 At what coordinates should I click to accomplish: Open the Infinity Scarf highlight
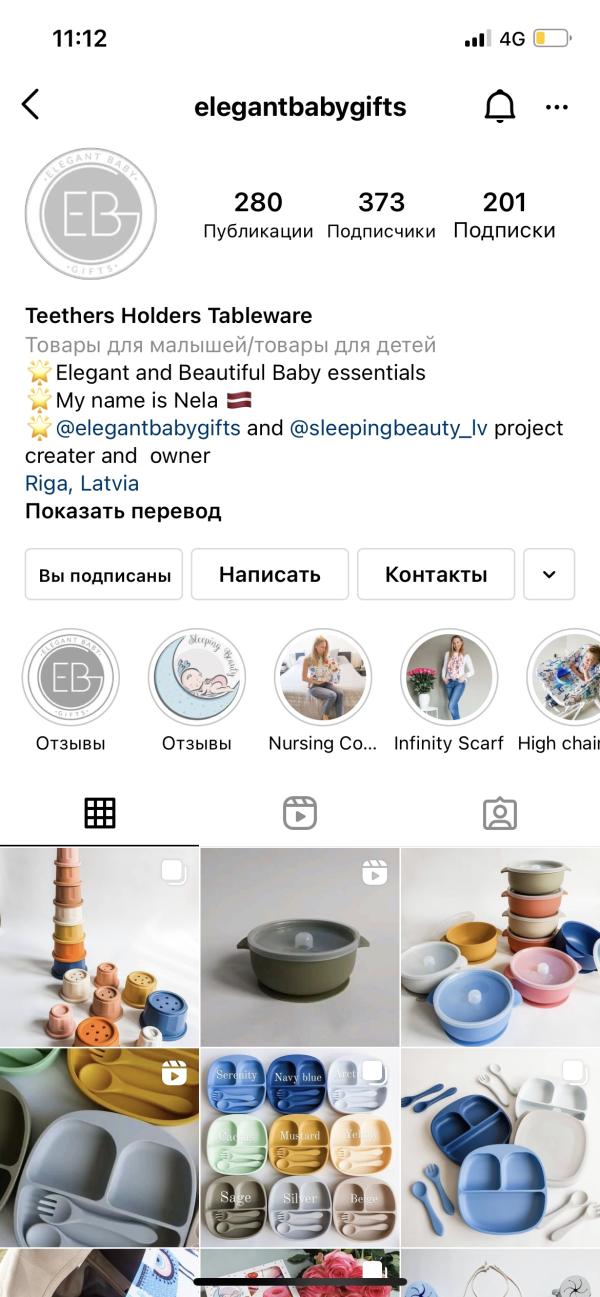(x=449, y=690)
